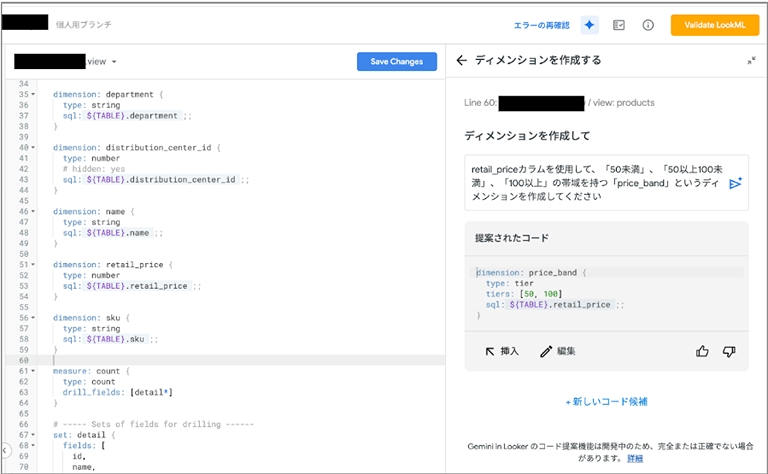
Task: Open the .view file dropdown arrow
Action: [x=115, y=62]
